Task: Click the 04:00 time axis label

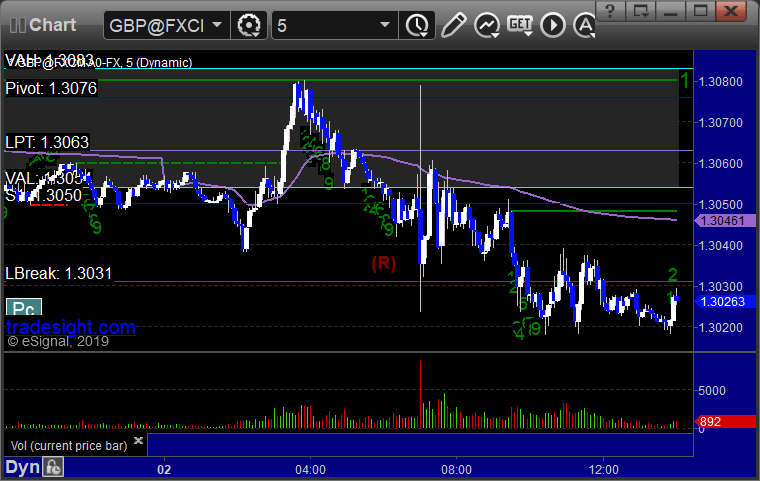Action: click(x=310, y=470)
